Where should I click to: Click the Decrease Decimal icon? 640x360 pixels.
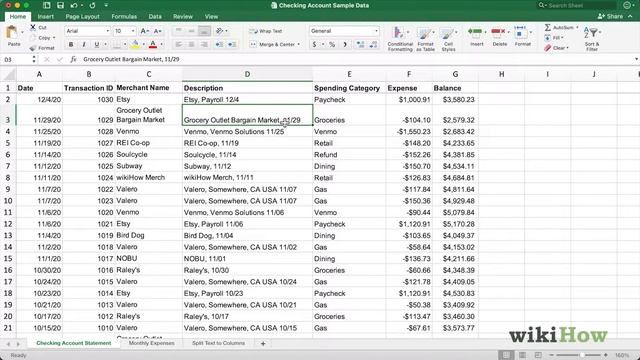[373, 44]
